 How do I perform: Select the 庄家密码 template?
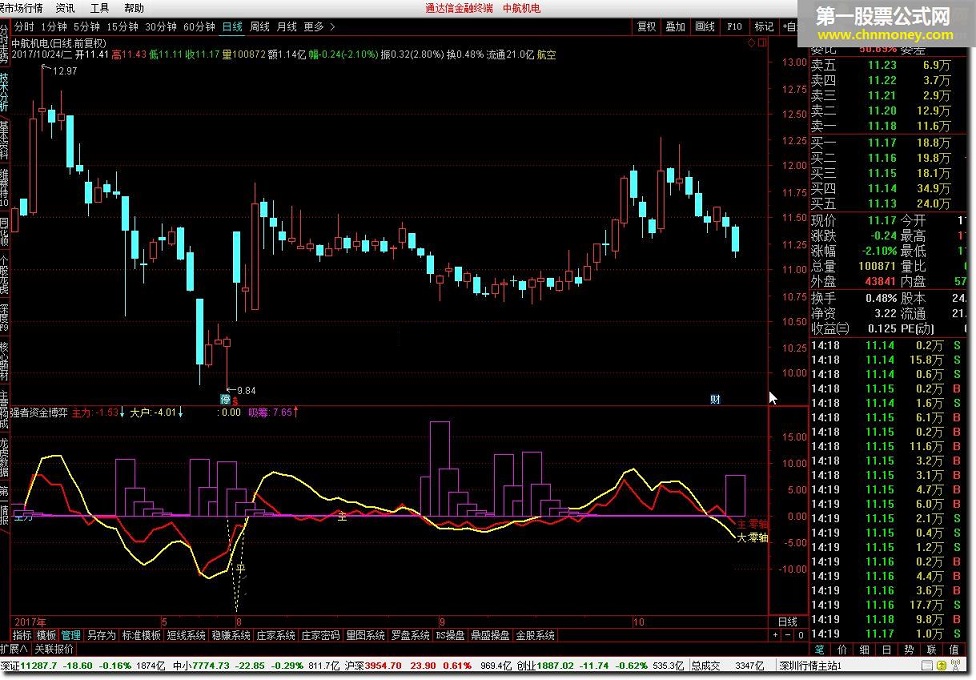point(321,636)
